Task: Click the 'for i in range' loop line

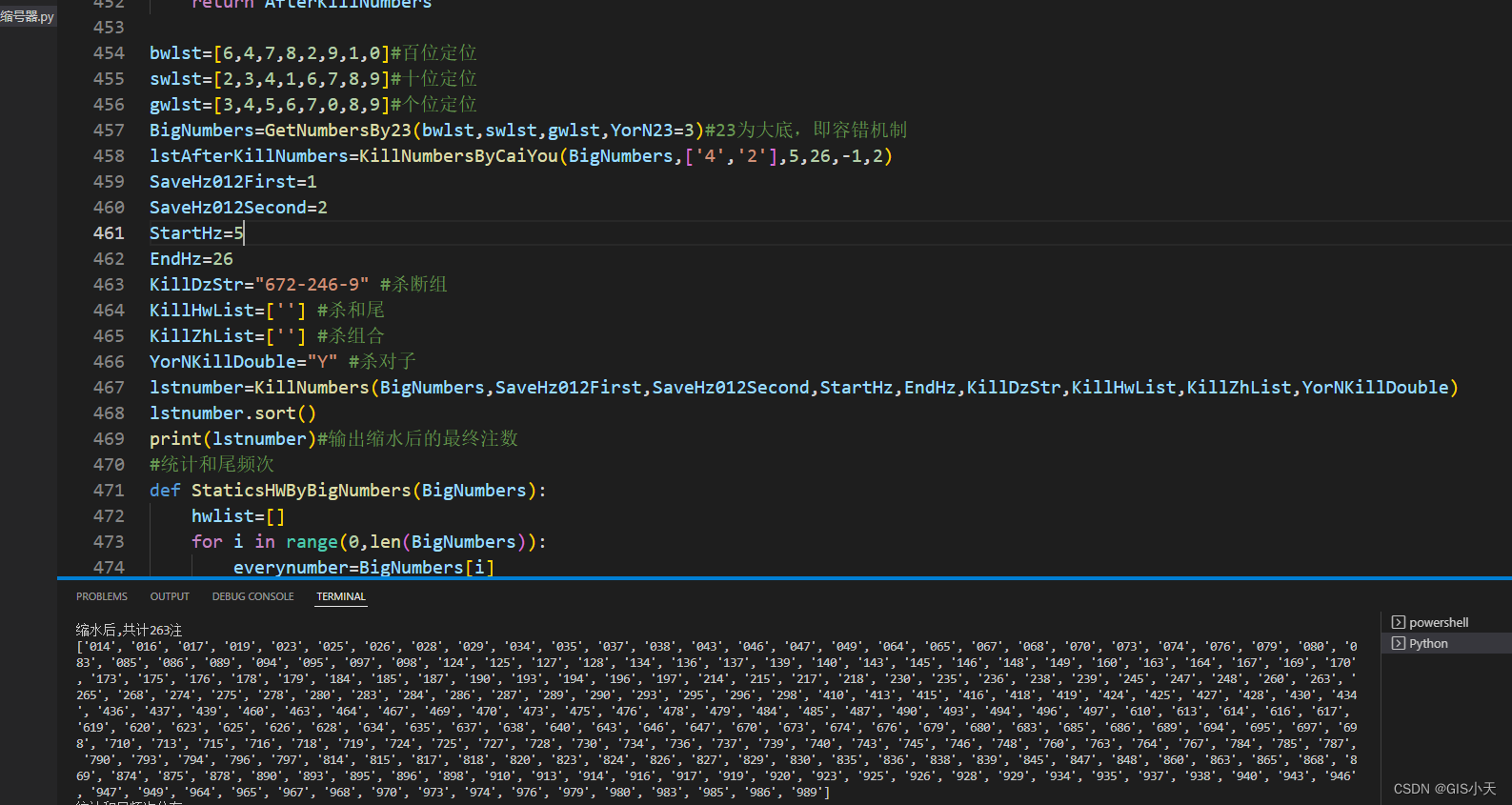Action: (369, 541)
